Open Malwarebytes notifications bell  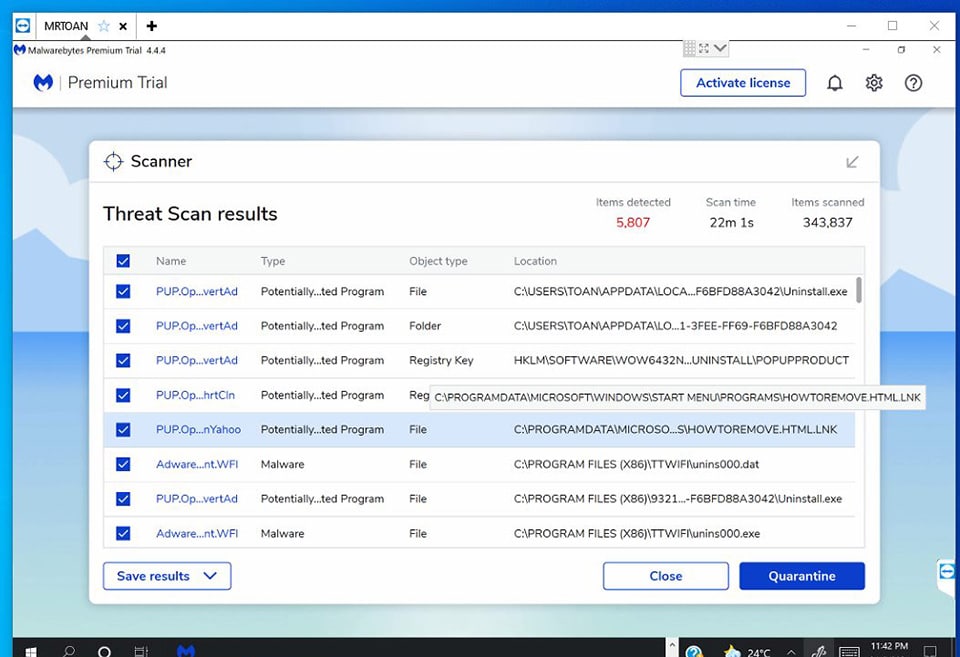pos(834,83)
